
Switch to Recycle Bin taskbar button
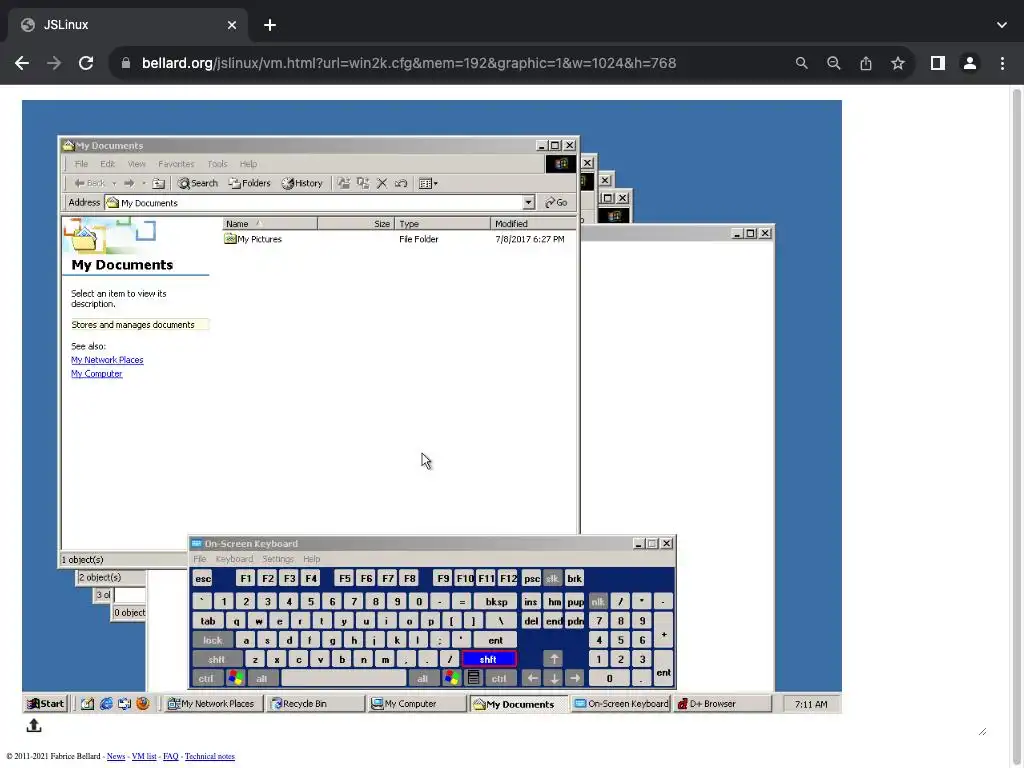click(x=315, y=704)
